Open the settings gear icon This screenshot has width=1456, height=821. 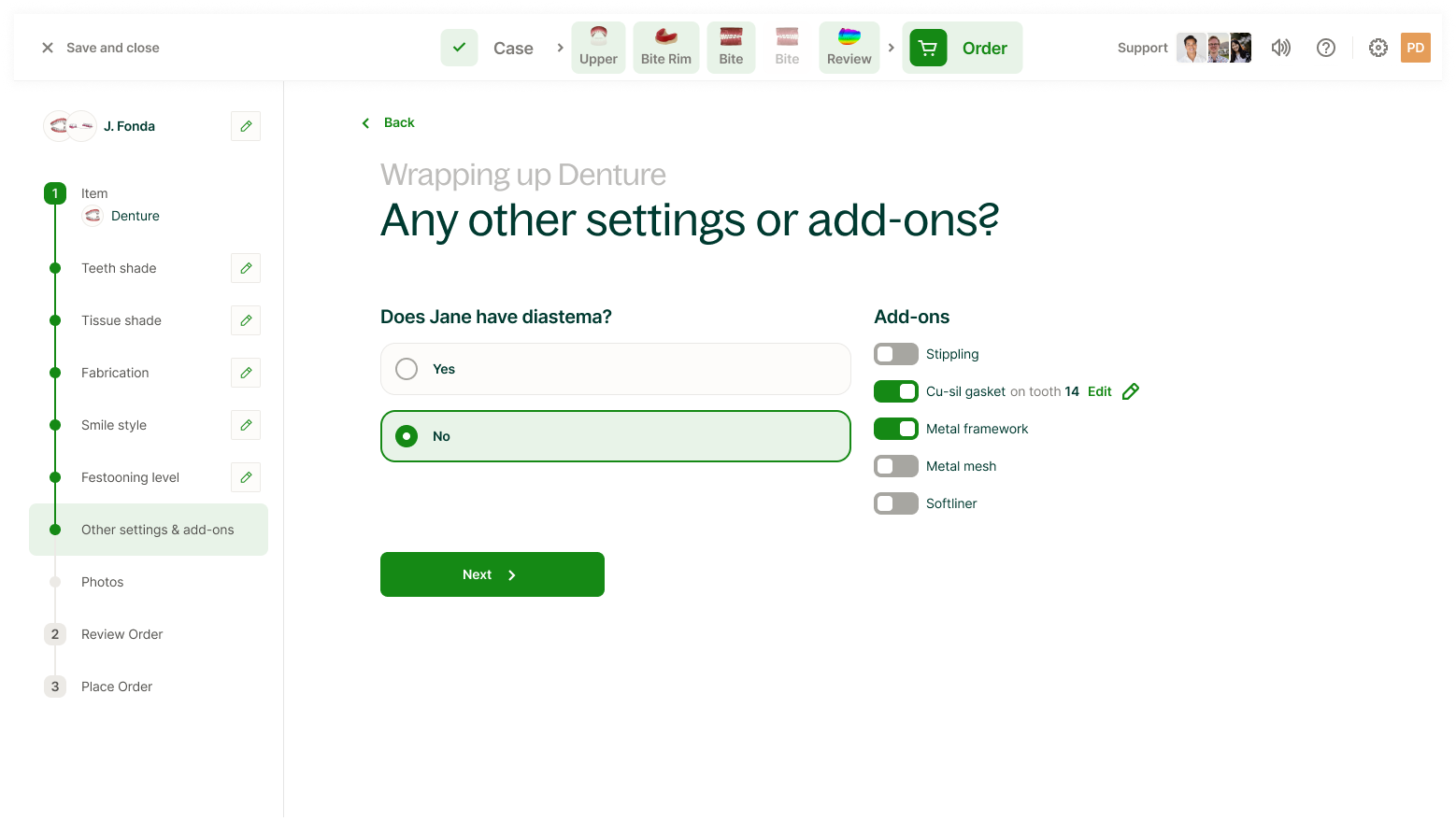1377,48
